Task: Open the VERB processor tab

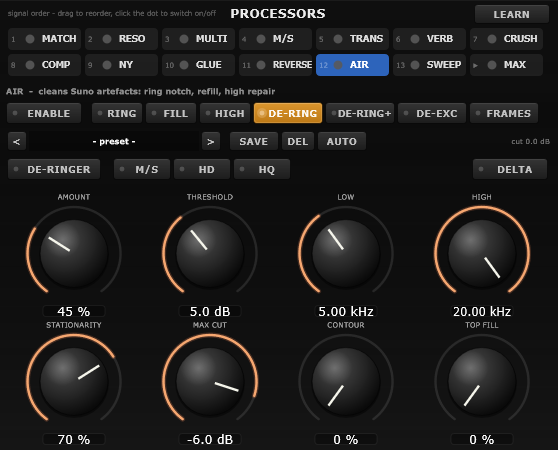Action: 430,39
